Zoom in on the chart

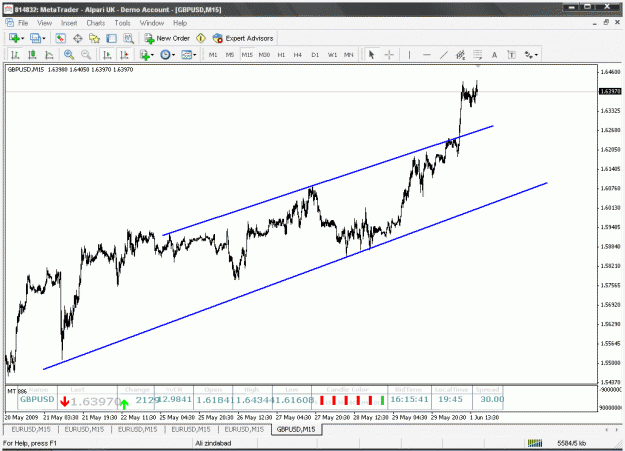[x=69, y=55]
